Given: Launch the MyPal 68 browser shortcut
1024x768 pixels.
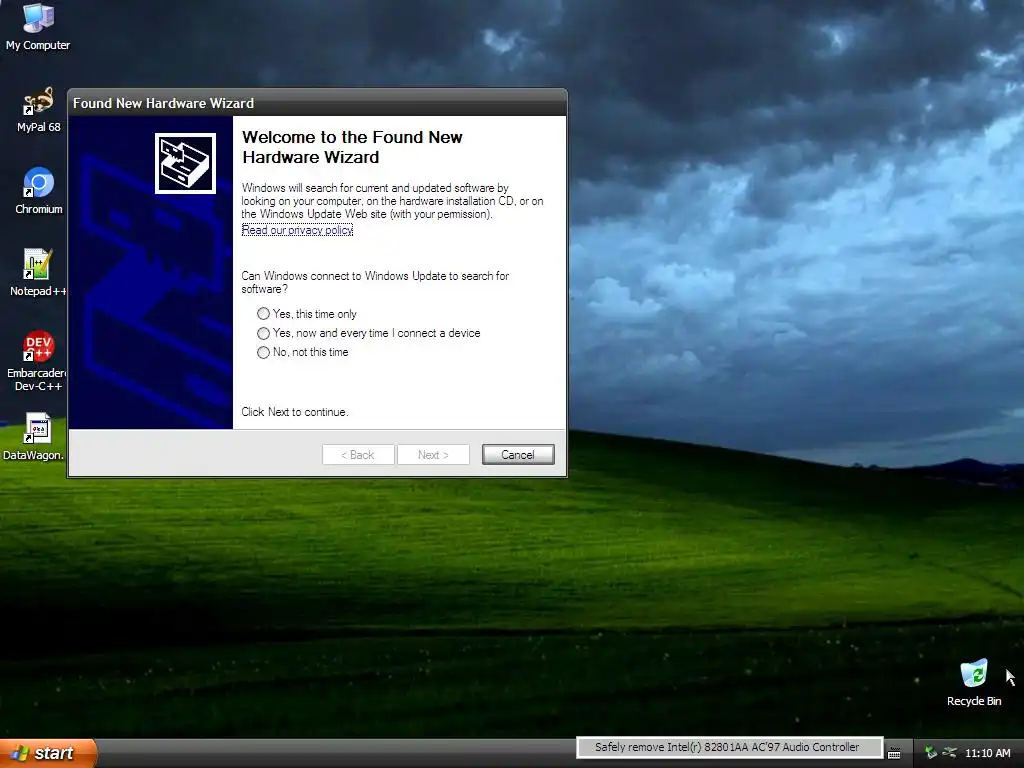Looking at the screenshot, I should 38,110.
